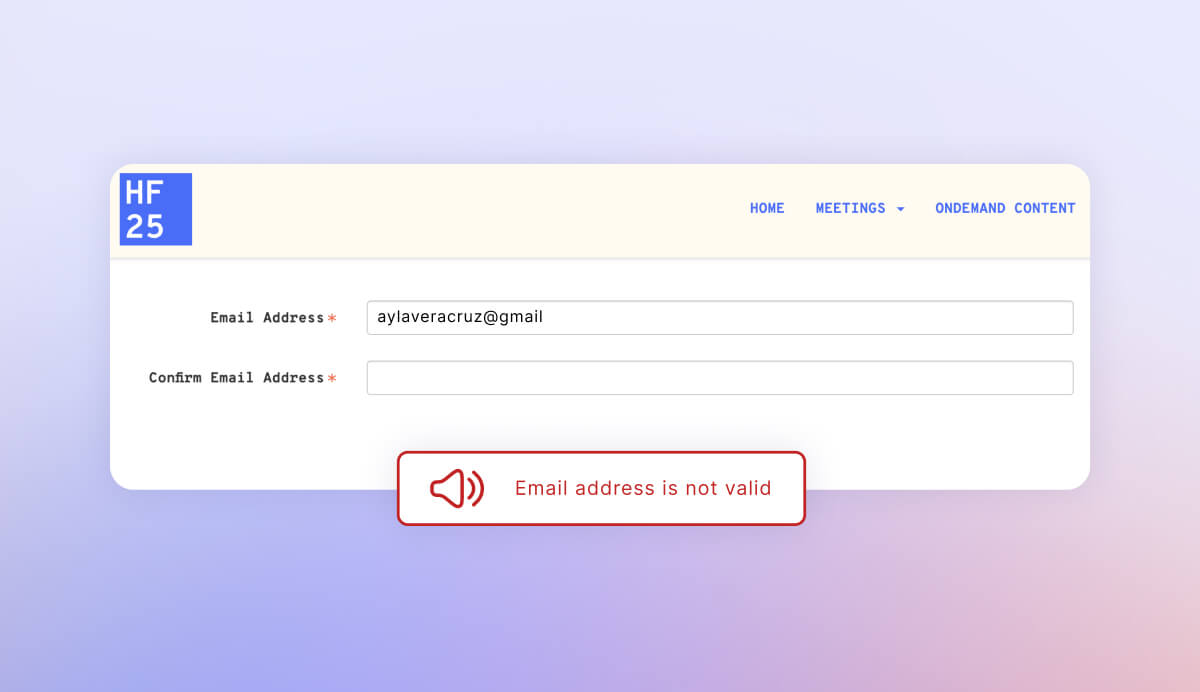Click the purple gradient background outside the card
Image resolution: width=1200 pixels, height=692 pixels.
pyautogui.click(x=600, y=610)
